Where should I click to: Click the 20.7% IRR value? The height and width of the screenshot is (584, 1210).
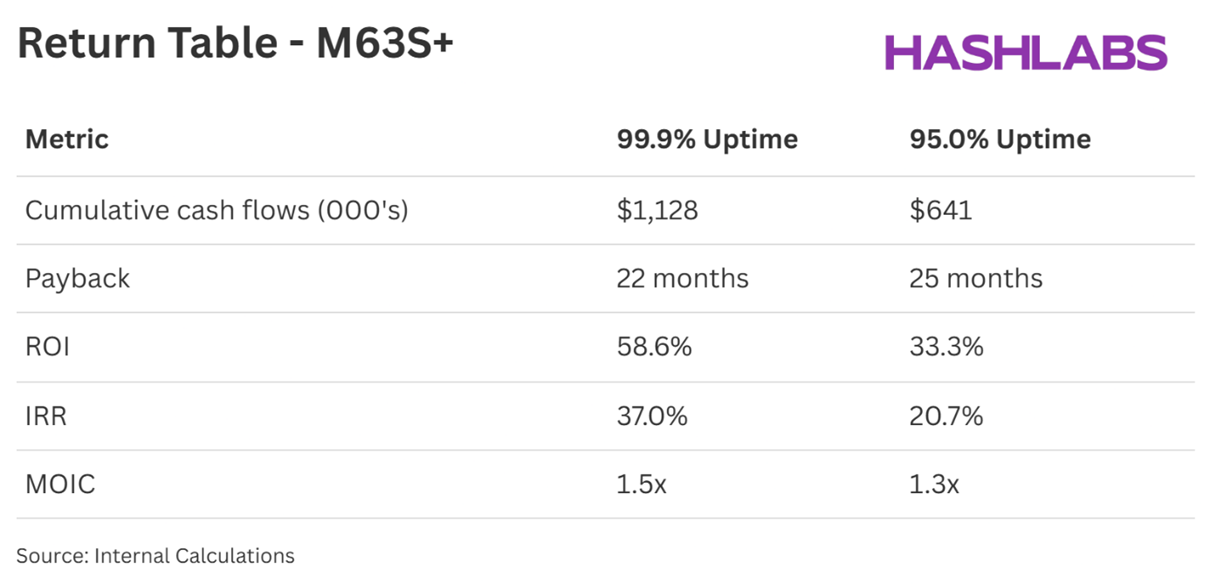coord(946,416)
